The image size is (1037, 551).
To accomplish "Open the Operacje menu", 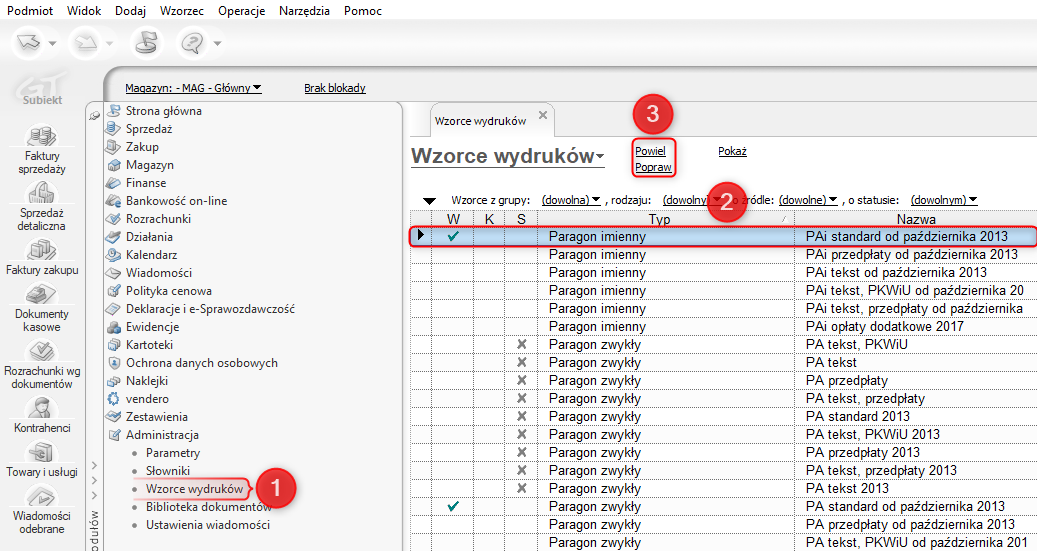I will (x=240, y=10).
